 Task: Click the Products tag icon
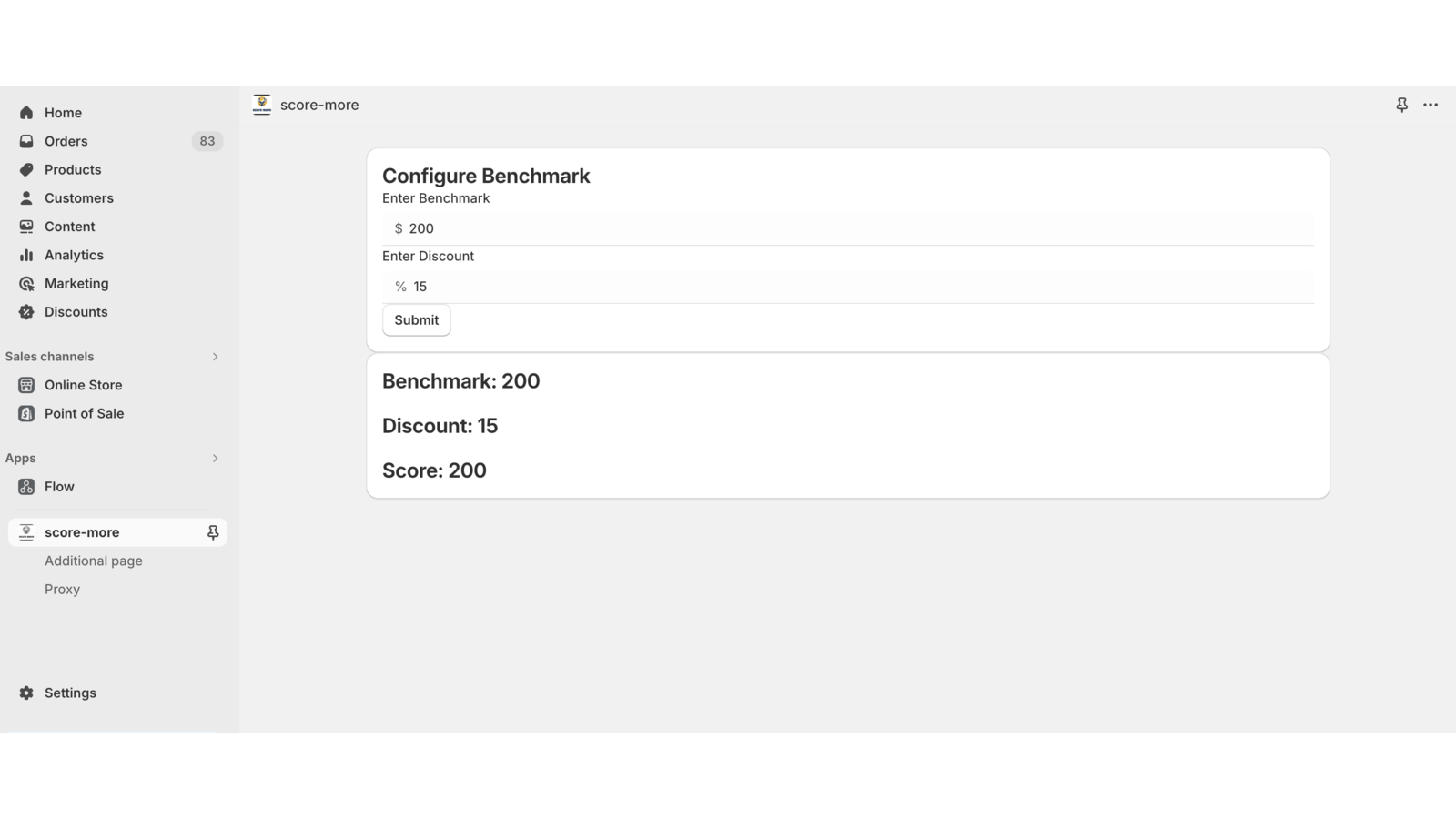coord(26,169)
